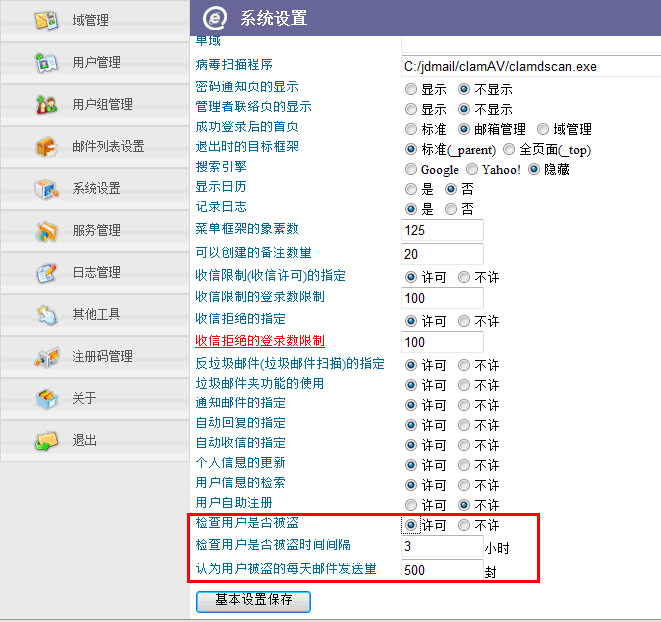
Task: Select Google as the search engine
Action: 411,169
